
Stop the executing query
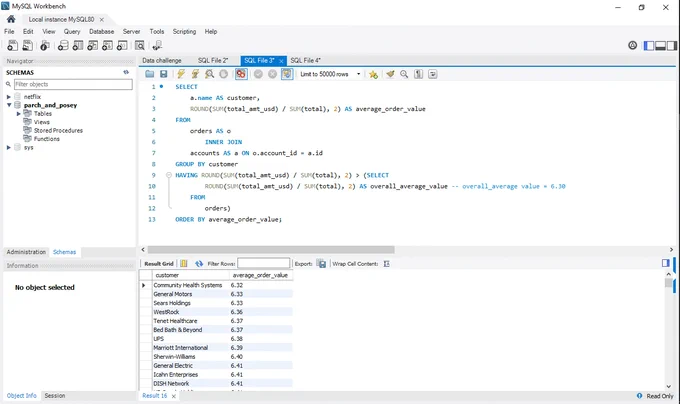[x=223, y=74]
